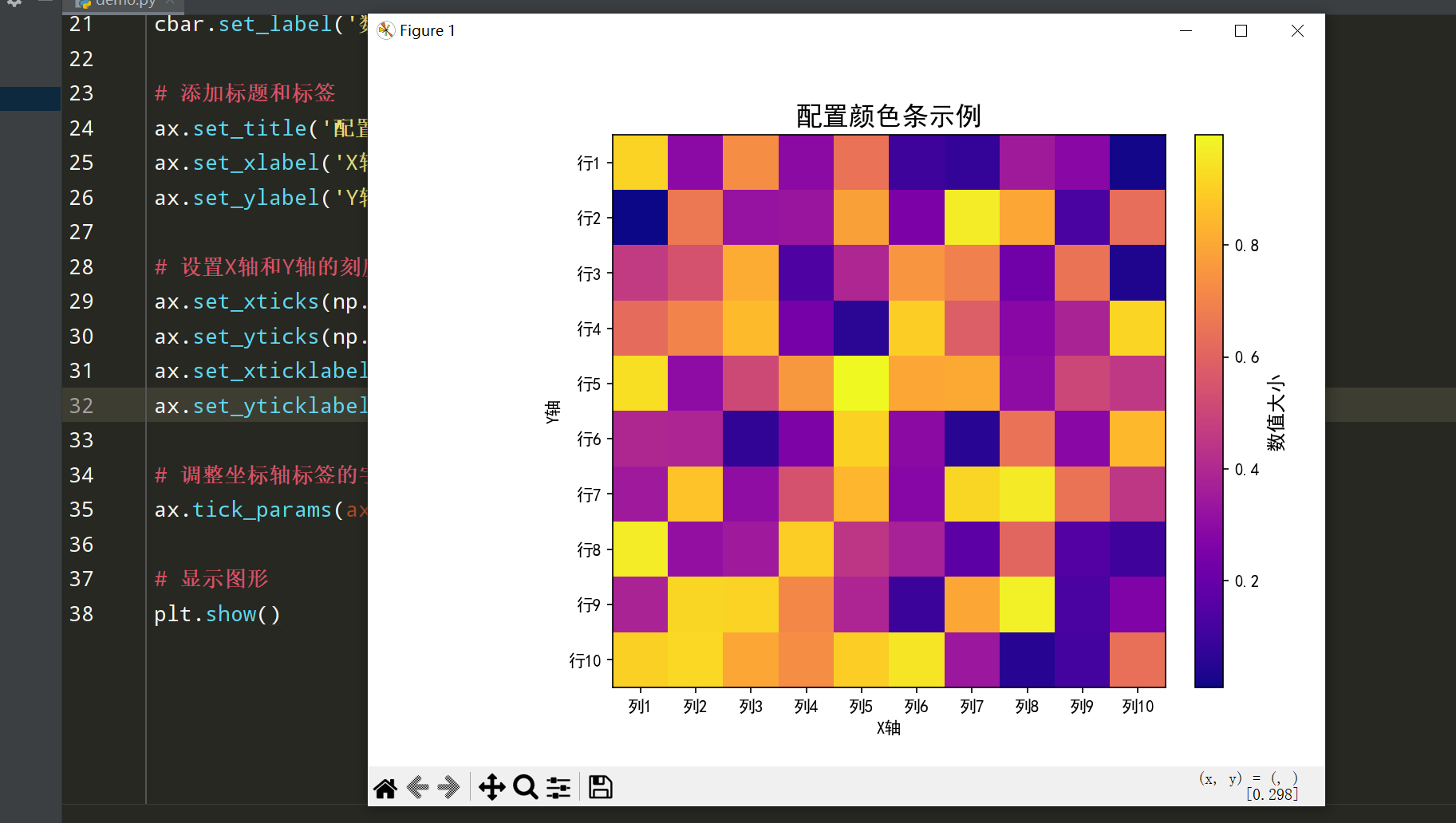
Task: Click heatmap cell at 行9 列8
Action: [1027, 604]
